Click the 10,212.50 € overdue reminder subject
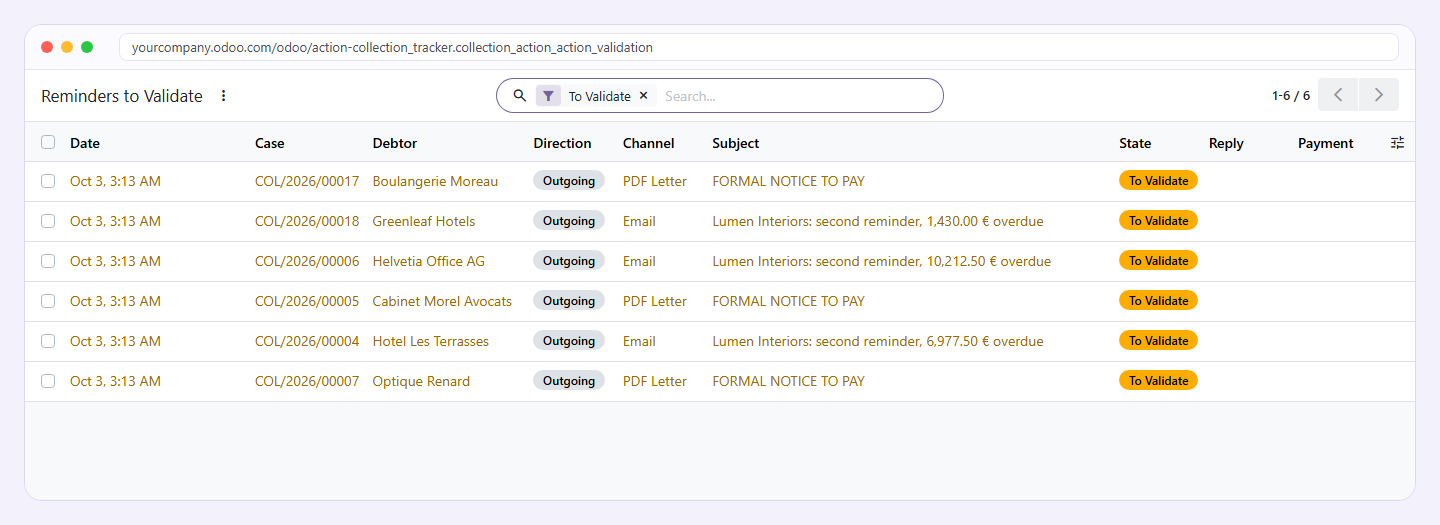Image resolution: width=1440 pixels, height=525 pixels. point(882,261)
